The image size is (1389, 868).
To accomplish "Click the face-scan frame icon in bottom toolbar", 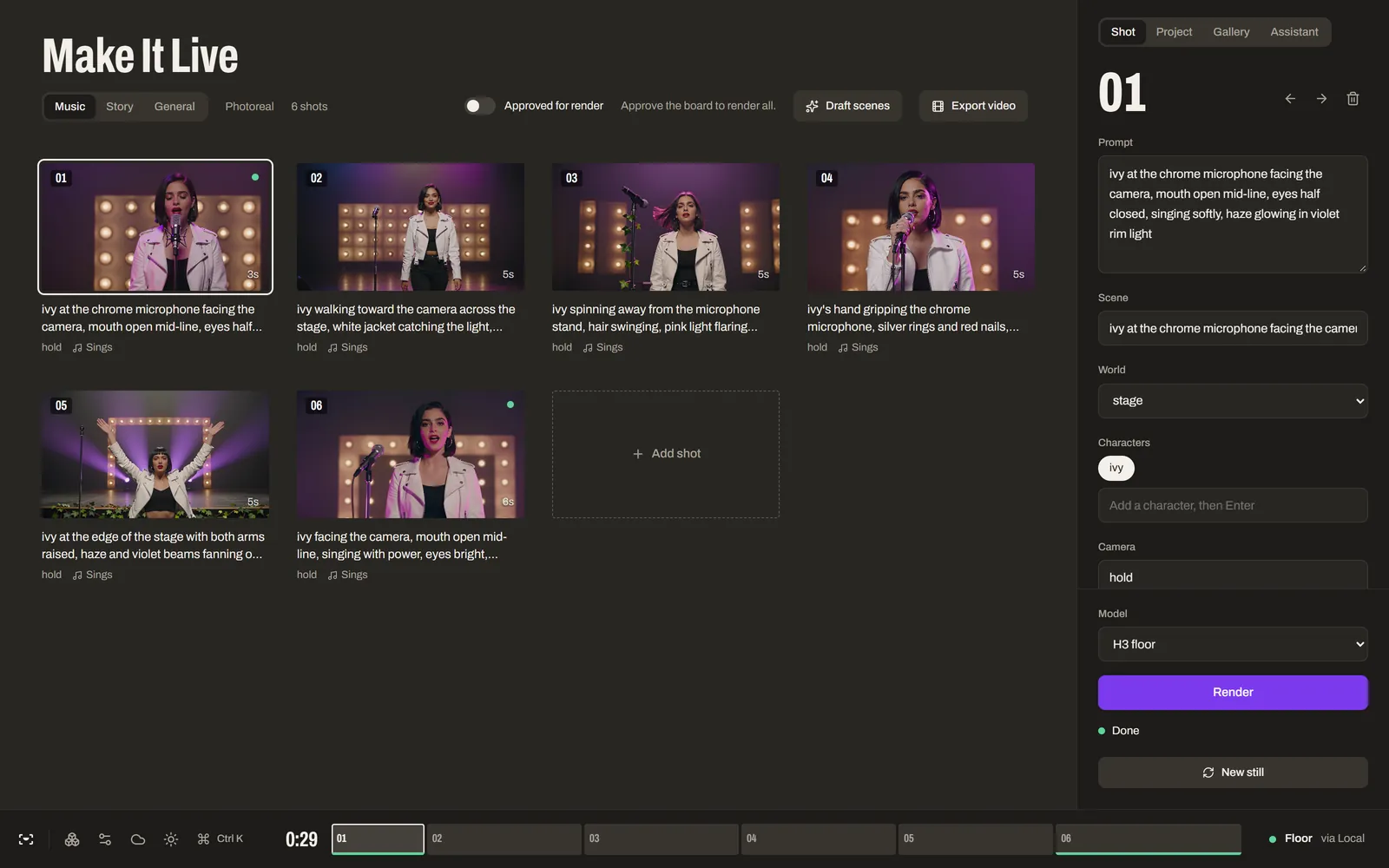I will pos(26,839).
